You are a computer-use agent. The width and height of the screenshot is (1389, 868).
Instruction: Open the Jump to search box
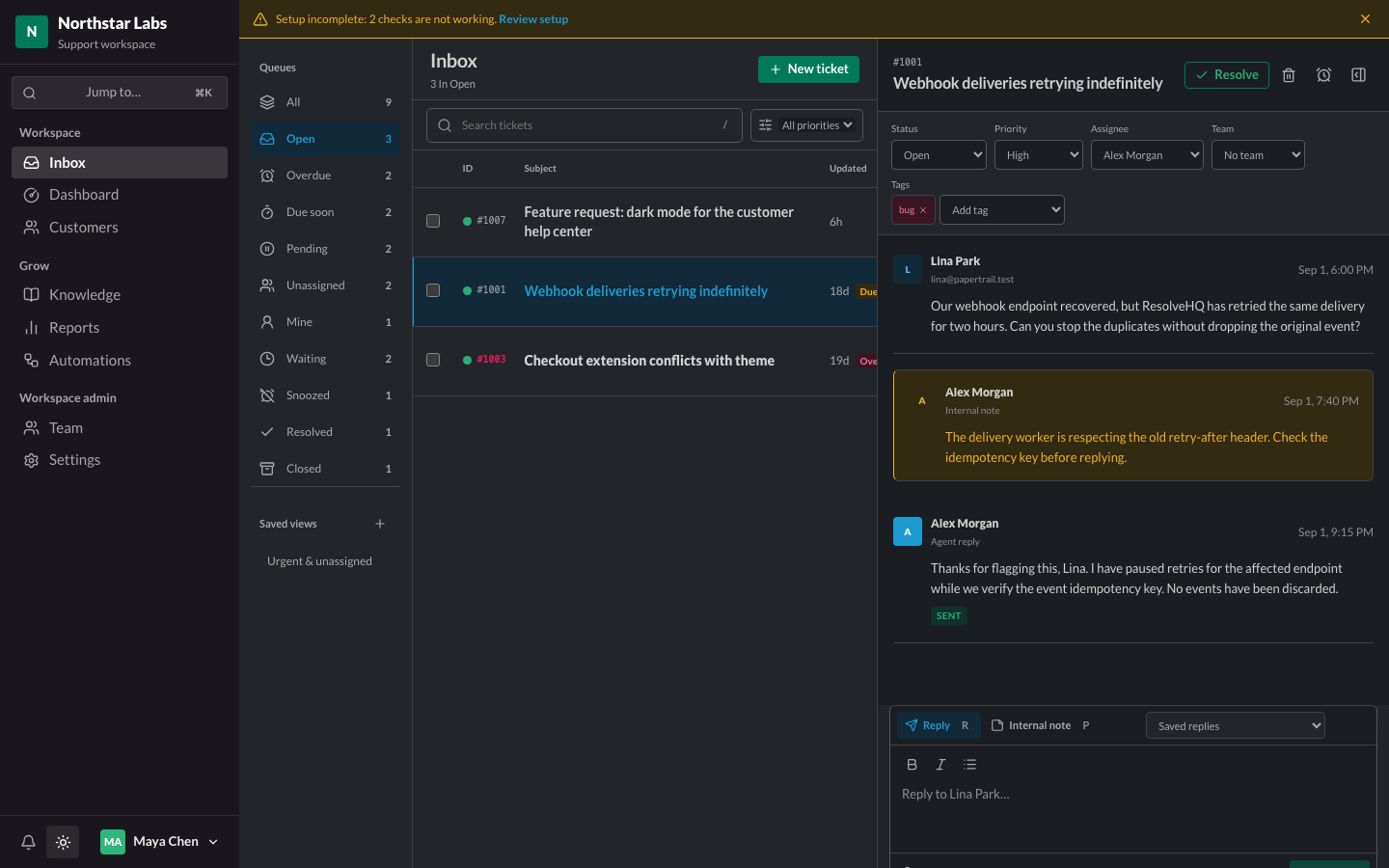tap(120, 93)
